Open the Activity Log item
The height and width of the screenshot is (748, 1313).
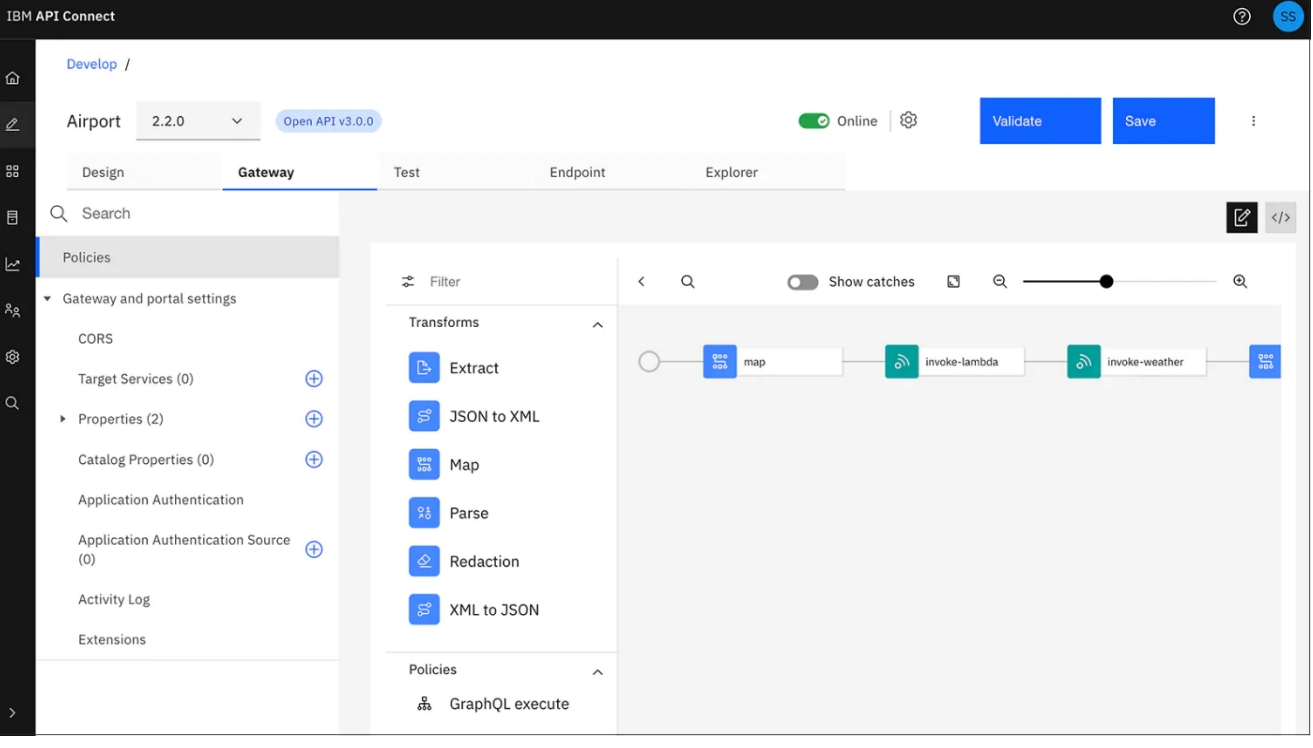pos(114,600)
